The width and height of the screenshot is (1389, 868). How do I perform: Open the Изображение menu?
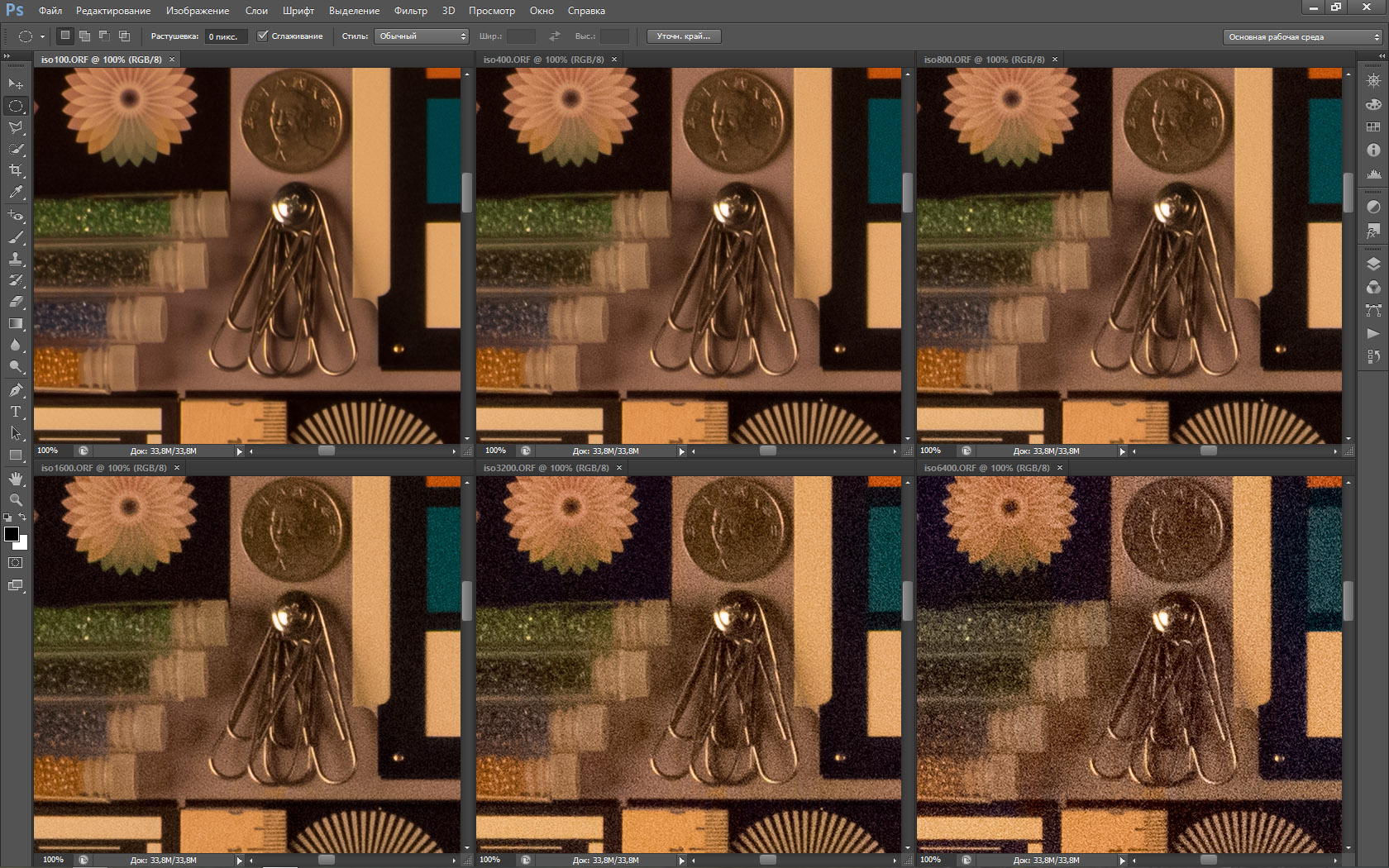(x=198, y=11)
